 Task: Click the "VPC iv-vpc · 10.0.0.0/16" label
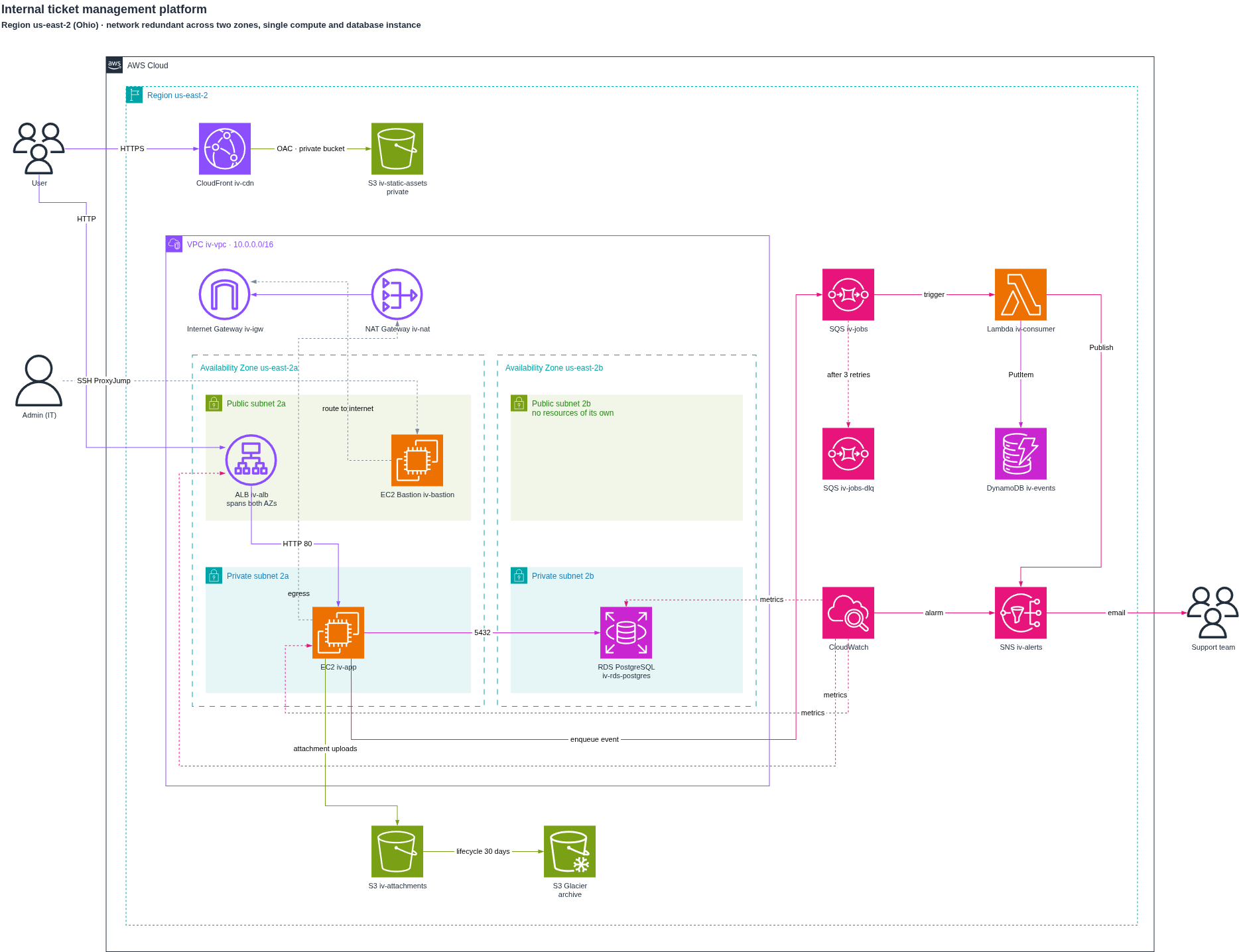230,245
